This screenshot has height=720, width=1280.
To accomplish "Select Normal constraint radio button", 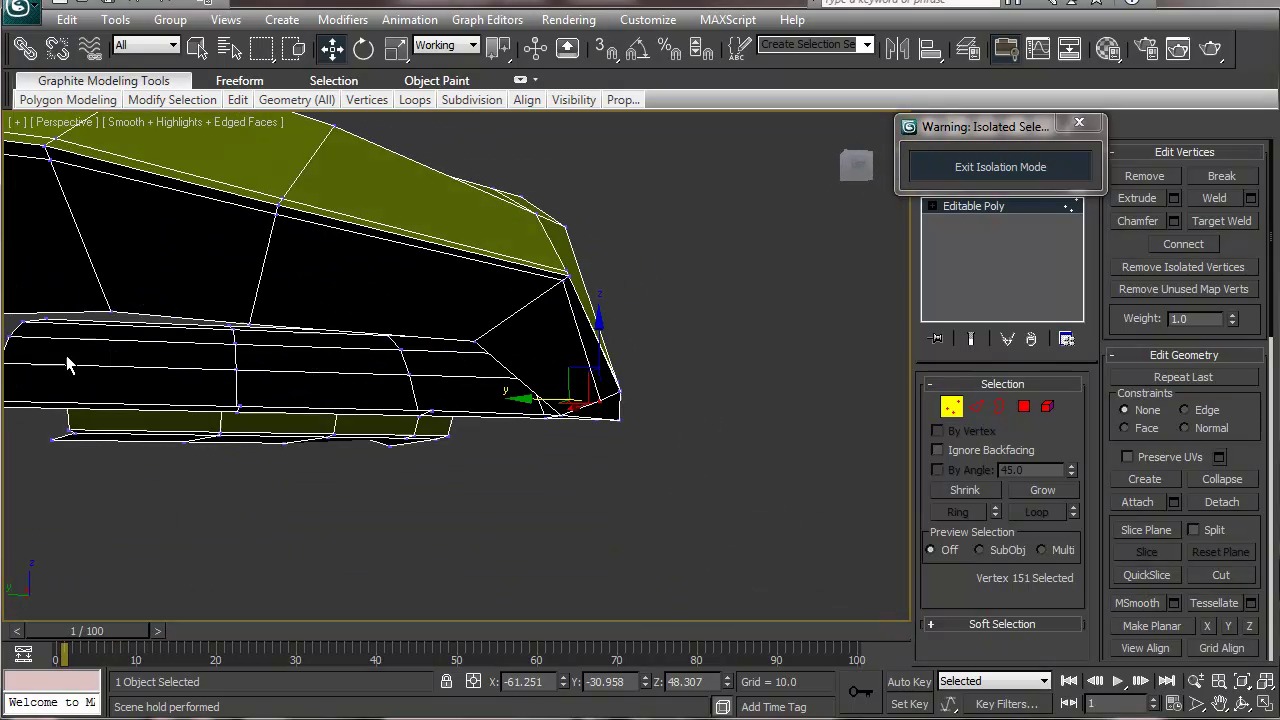I will [x=1185, y=428].
